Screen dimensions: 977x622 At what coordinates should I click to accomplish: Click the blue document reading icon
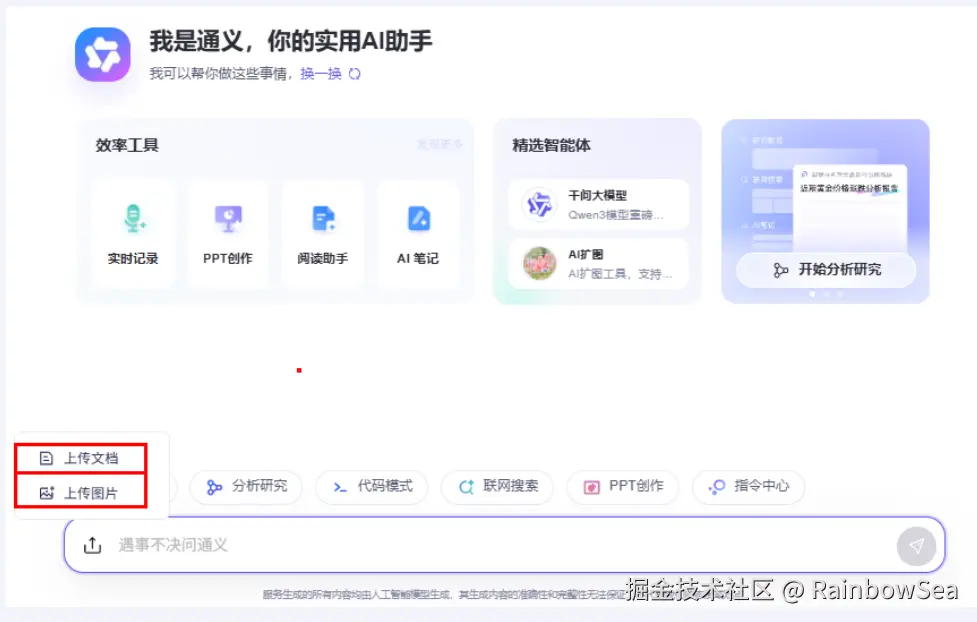tap(323, 219)
